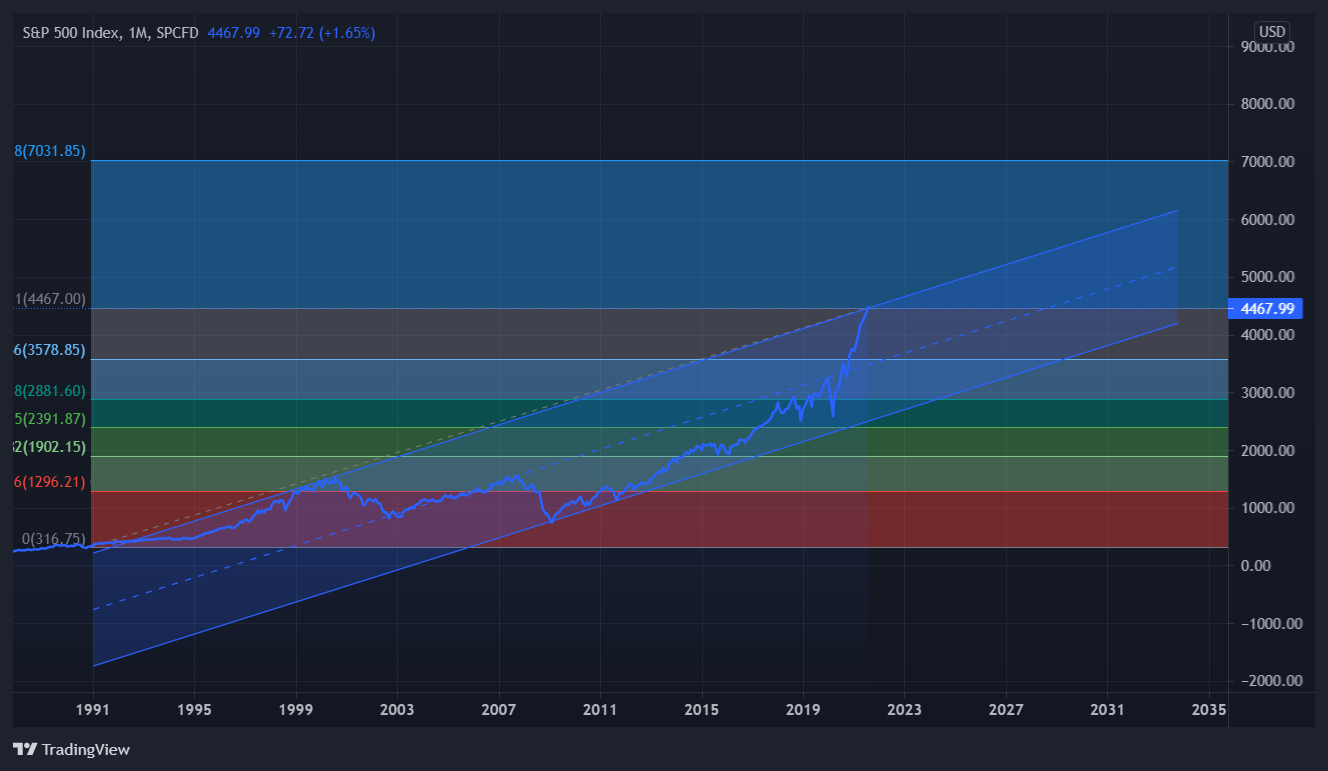Image resolution: width=1328 pixels, height=771 pixels.
Task: Select the red 1296.21 Fibonacci label
Action: [x=50, y=482]
